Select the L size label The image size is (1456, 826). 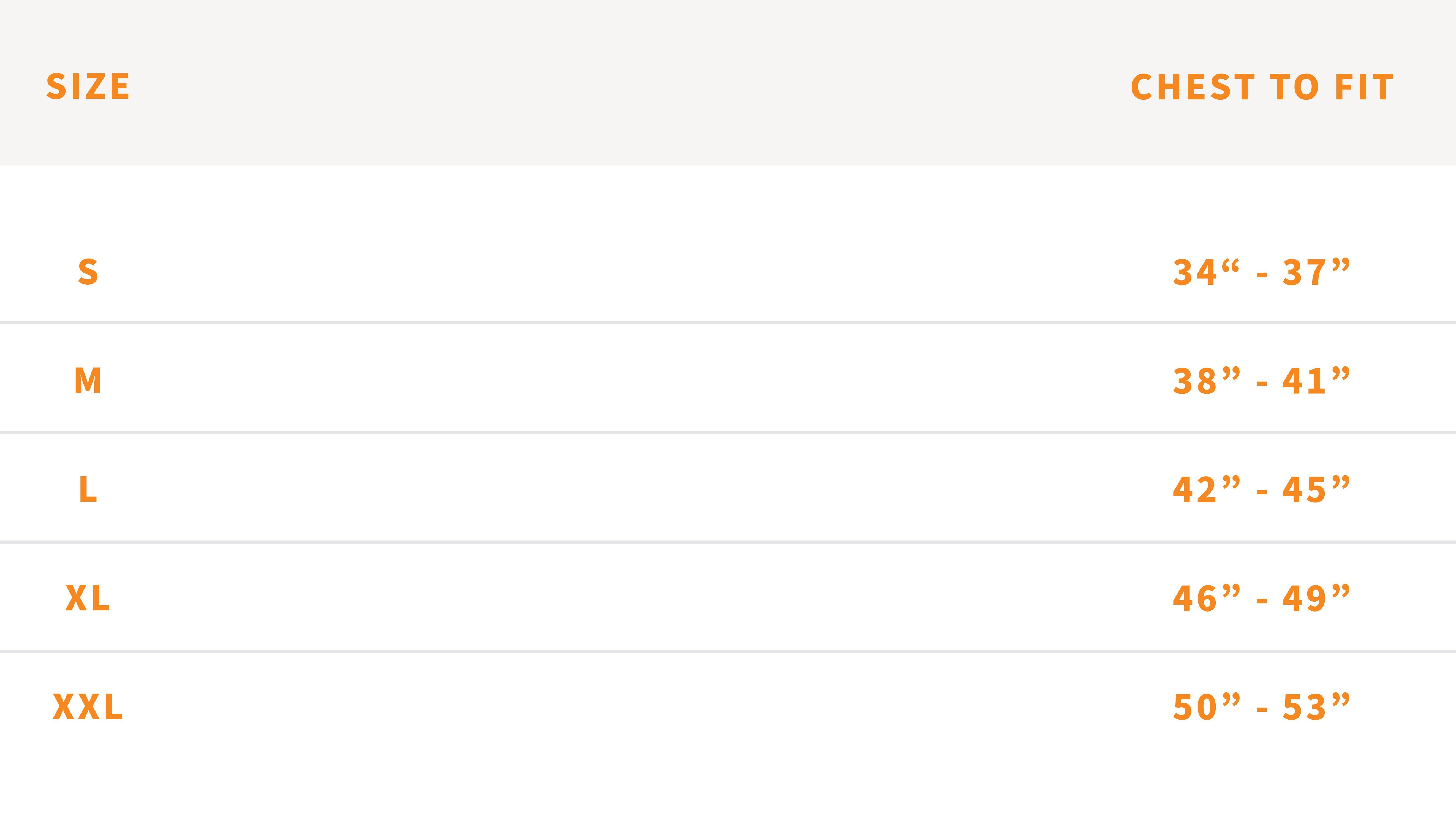tap(88, 490)
